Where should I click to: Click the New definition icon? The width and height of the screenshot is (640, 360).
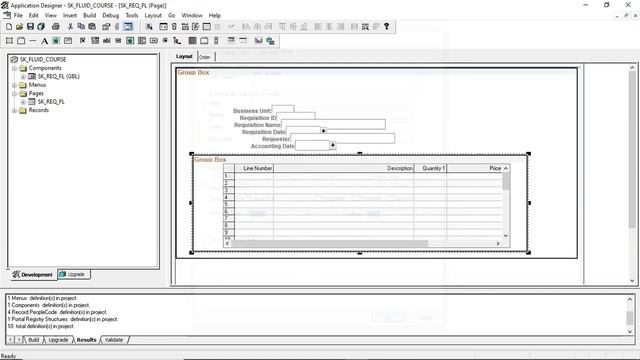[x=9, y=27]
